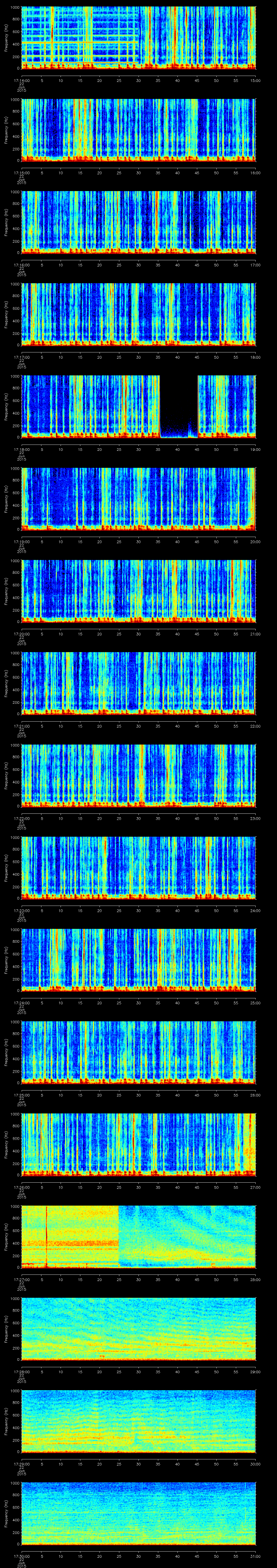Viewport: 277px width, 1568px height.
Task: Open the 17:15:00 spectrogram panel
Action: (x=138, y=129)
